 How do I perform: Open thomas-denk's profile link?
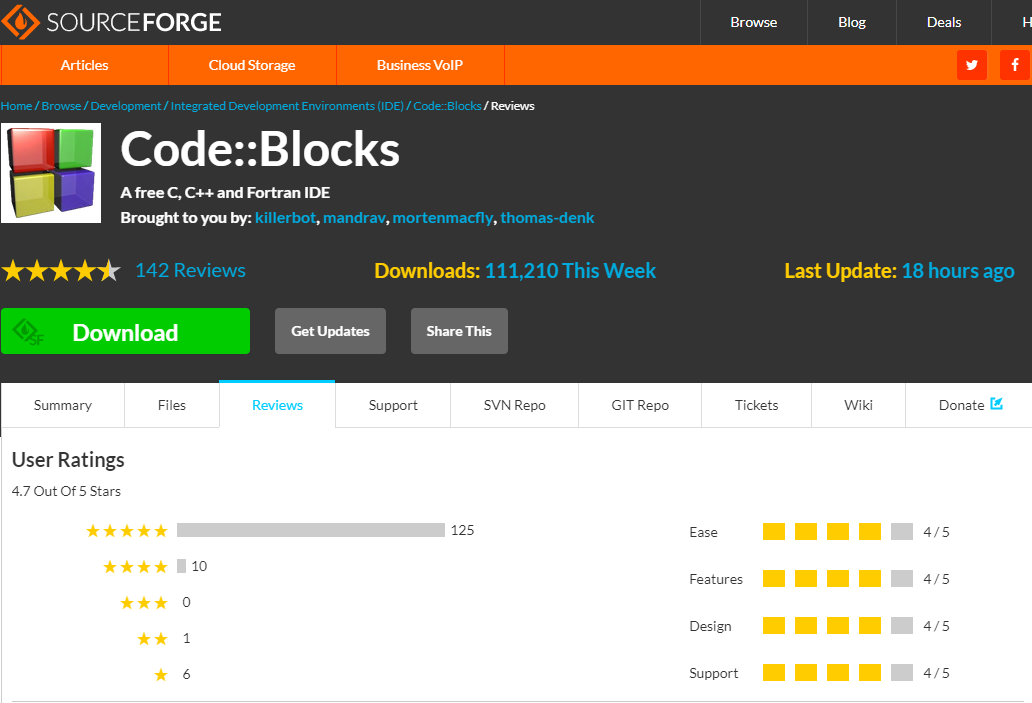547,218
